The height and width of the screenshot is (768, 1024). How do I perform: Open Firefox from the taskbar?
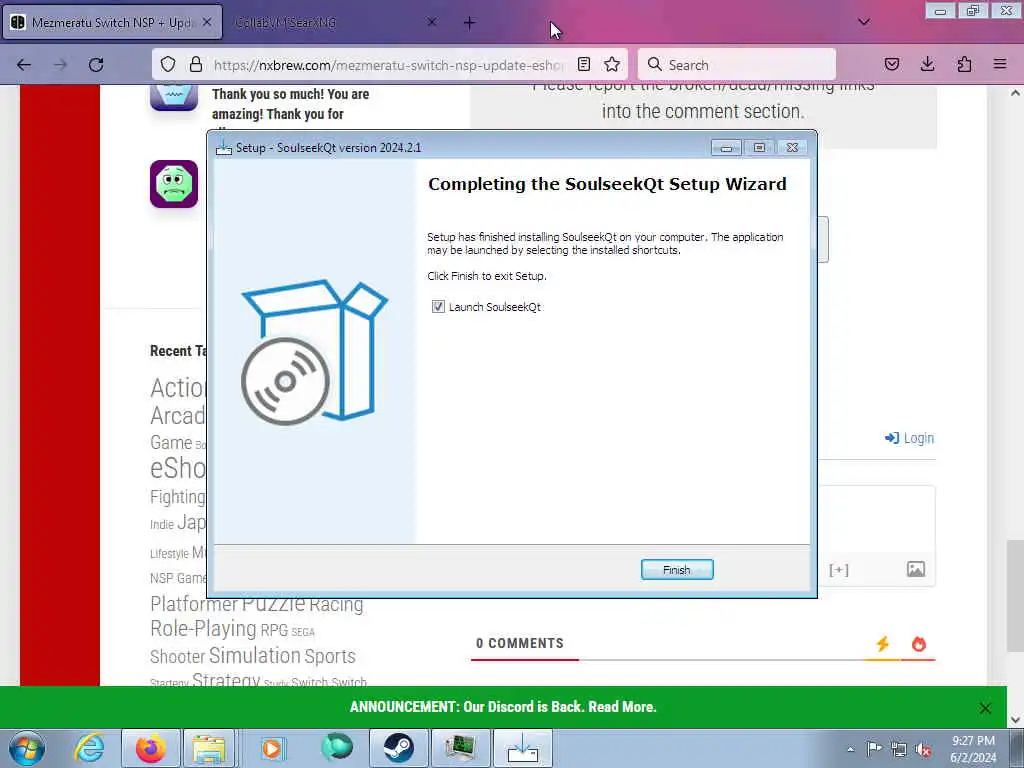150,748
